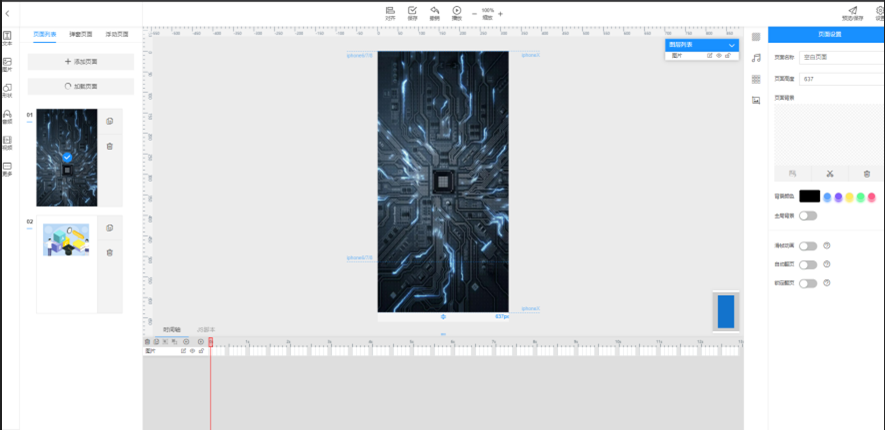The image size is (885, 430).
Task: Switch to the floating pages (浮动页面) tab
Action: (x=116, y=34)
